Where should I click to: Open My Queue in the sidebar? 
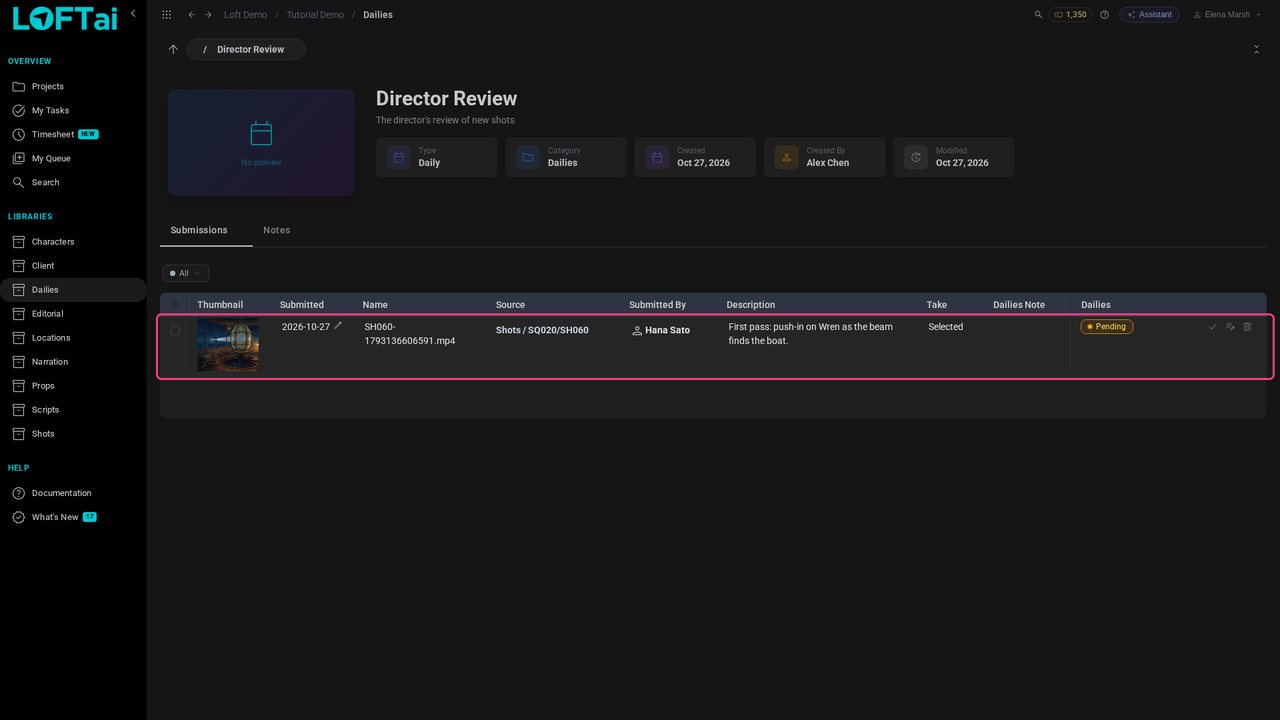(x=73, y=158)
